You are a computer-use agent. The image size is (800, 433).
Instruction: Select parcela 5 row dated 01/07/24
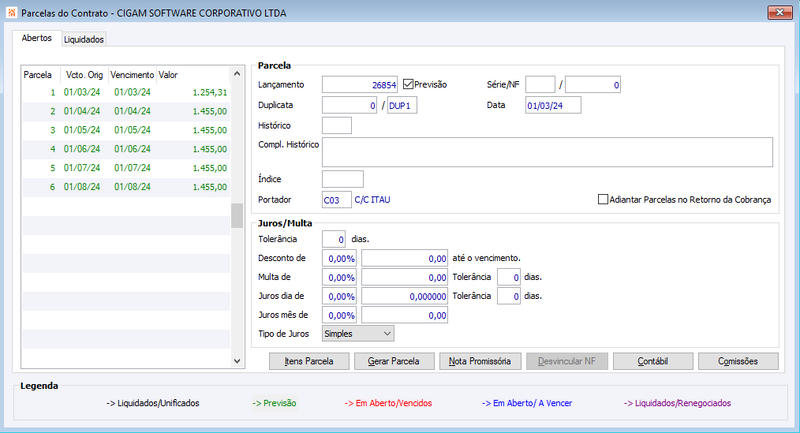click(126, 168)
